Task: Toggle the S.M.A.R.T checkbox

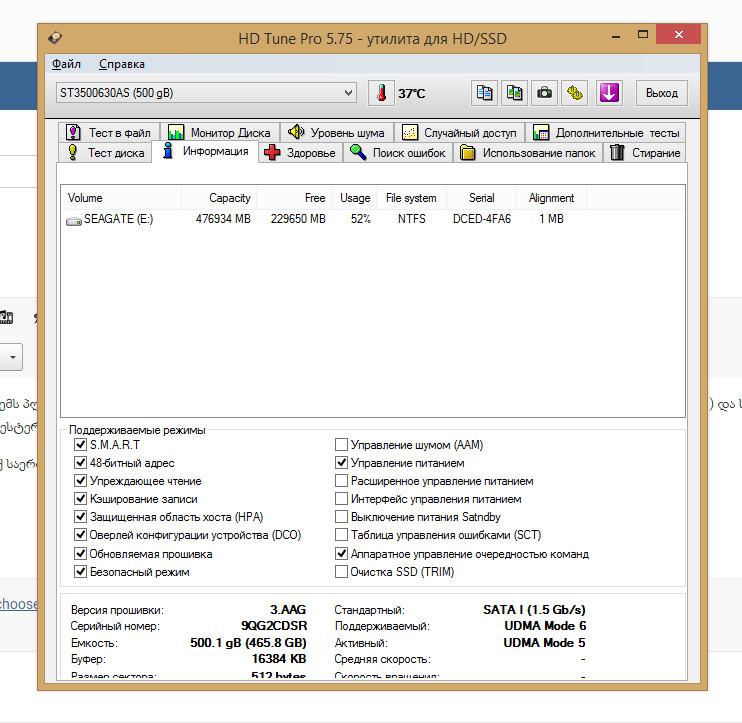Action: 81,445
